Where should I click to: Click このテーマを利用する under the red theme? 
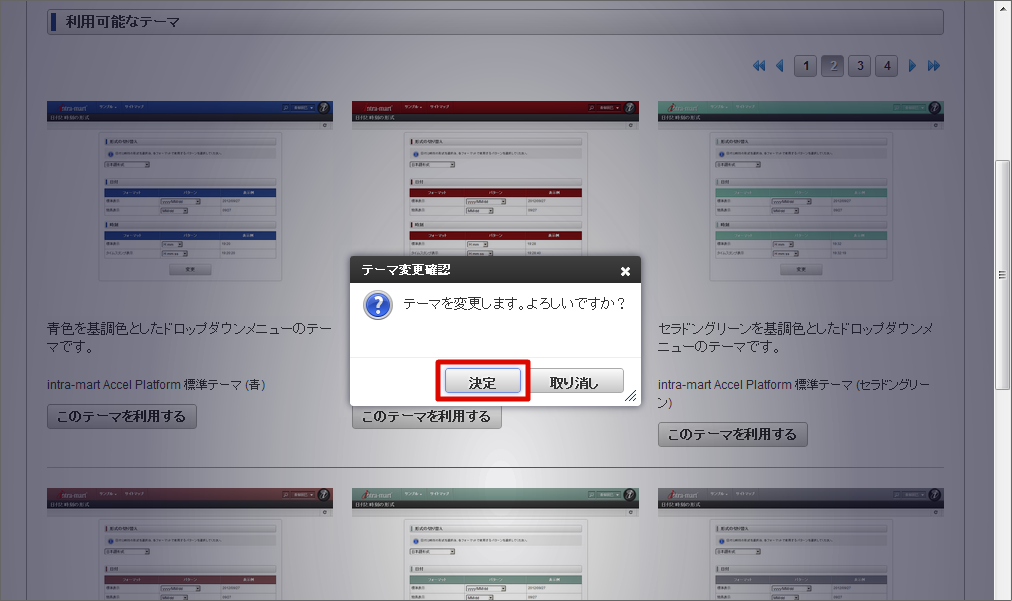click(427, 417)
